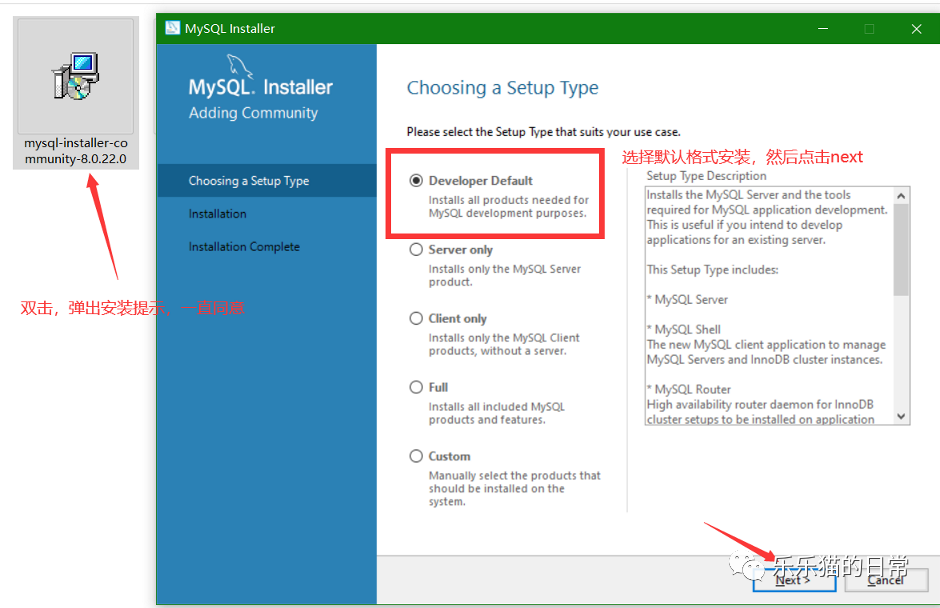Click the Setup Type Description scrollbar thumb
The height and width of the screenshot is (608, 940).
901,249
